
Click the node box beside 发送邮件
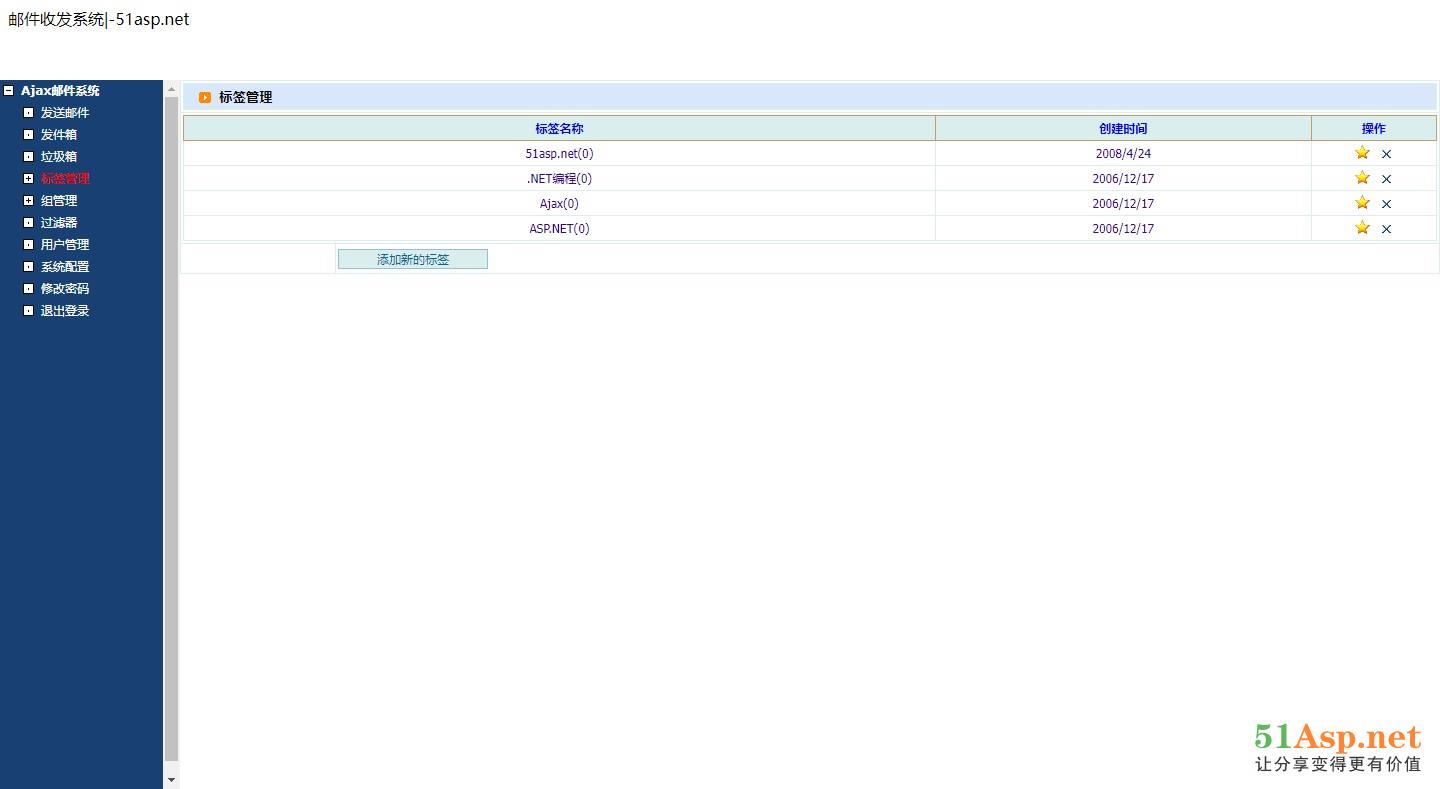pos(29,112)
